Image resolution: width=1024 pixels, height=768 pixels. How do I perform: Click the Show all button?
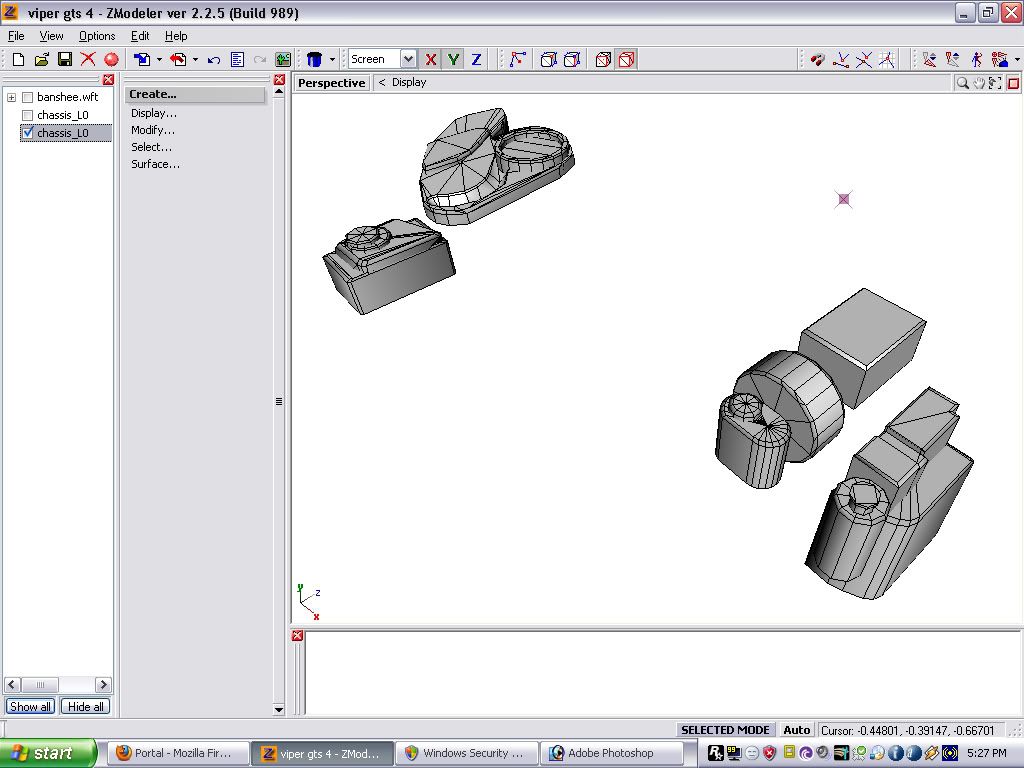30,706
